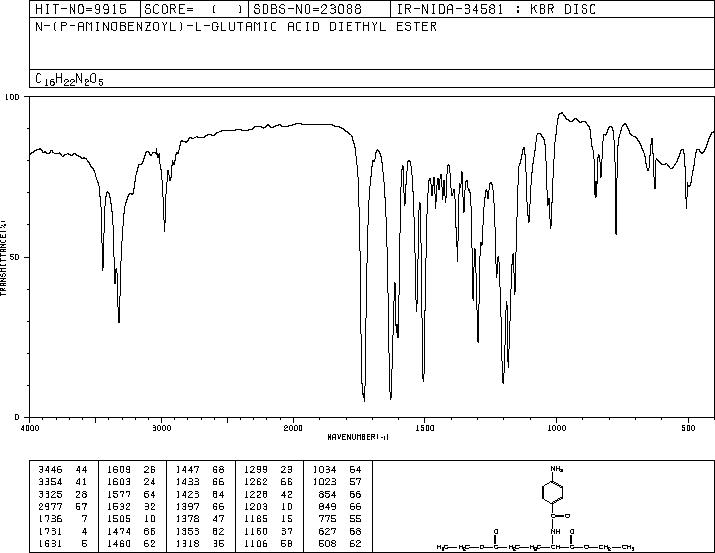Select peak table entry 1460
This screenshot has height=553, width=715.
pos(119,543)
